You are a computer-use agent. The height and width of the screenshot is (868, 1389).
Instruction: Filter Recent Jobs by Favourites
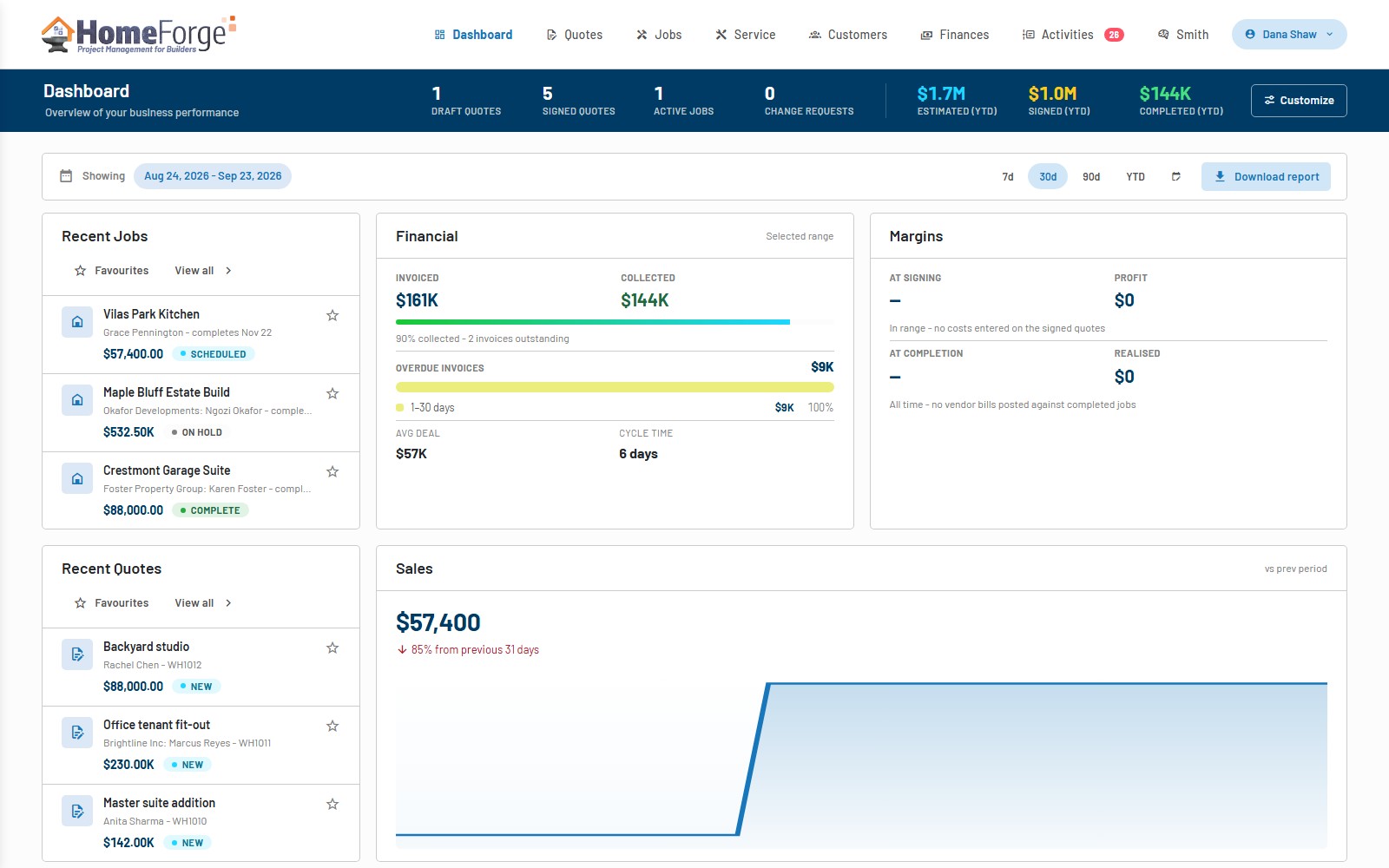[112, 271]
